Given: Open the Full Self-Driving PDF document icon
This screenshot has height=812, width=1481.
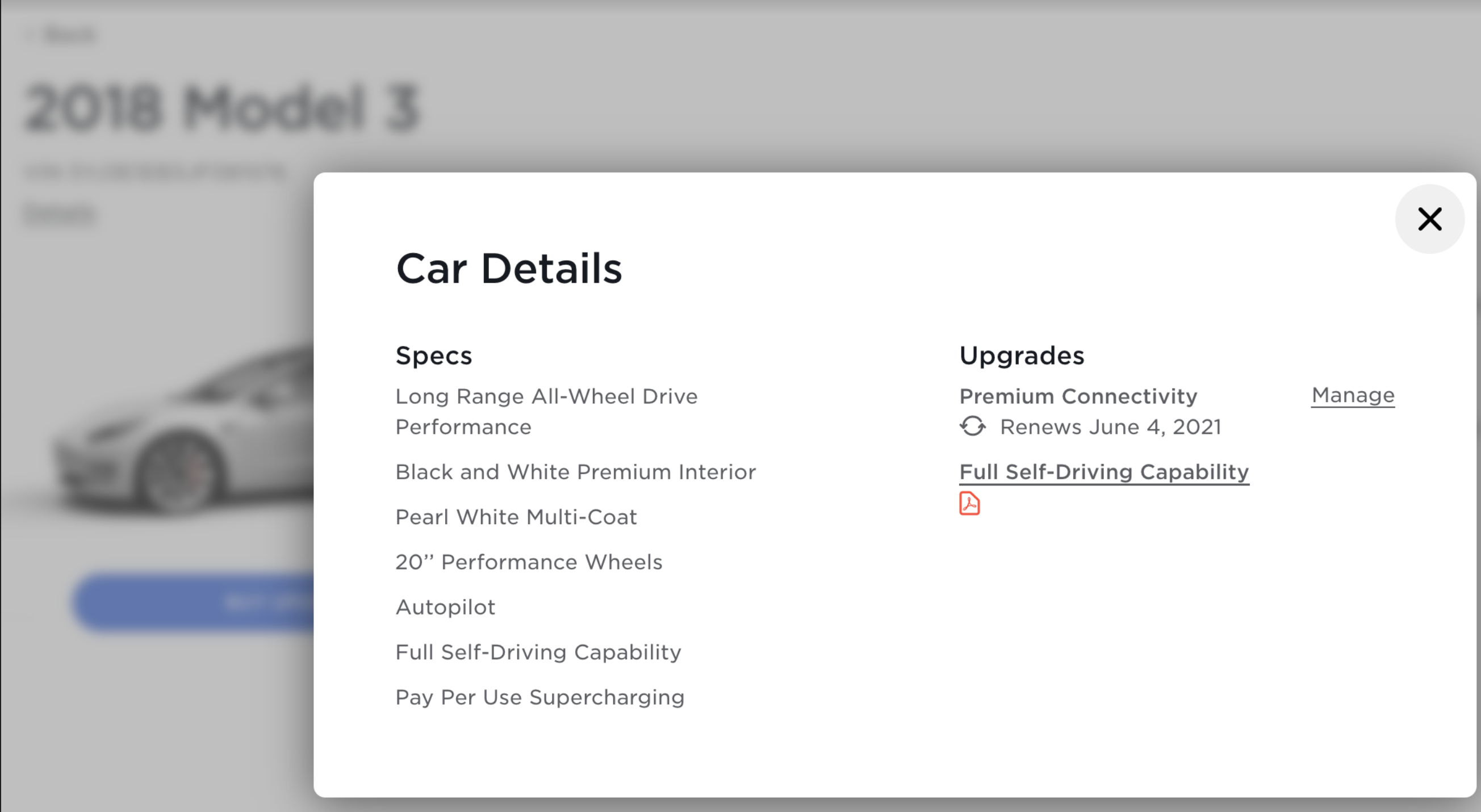Looking at the screenshot, I should point(969,504).
